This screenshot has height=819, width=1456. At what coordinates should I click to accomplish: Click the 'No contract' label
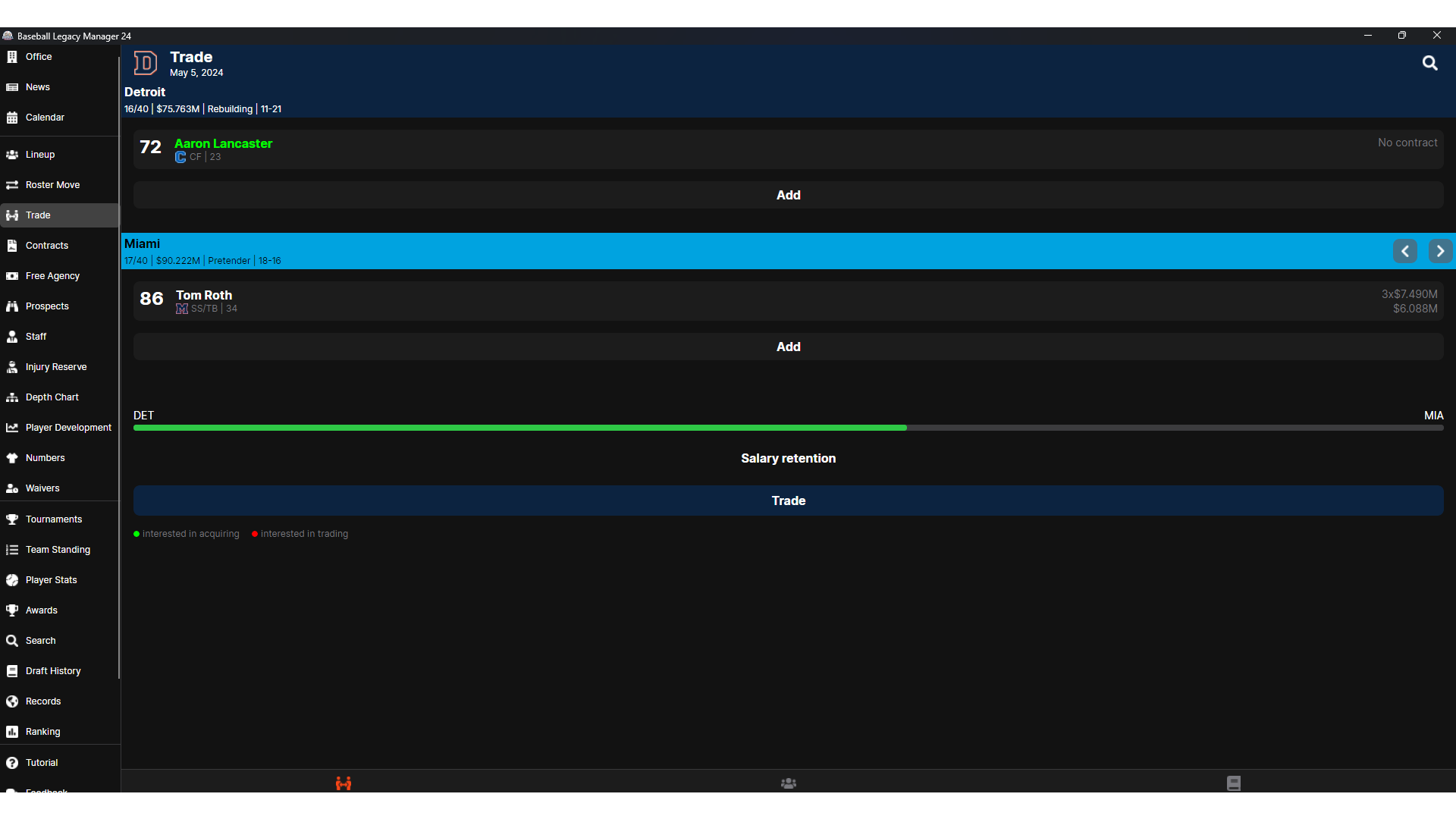coord(1407,143)
